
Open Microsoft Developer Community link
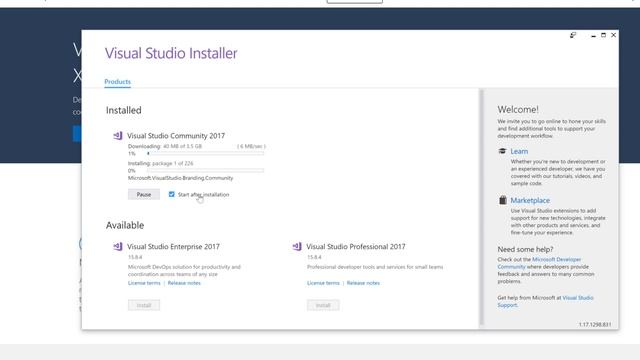[x=539, y=263]
